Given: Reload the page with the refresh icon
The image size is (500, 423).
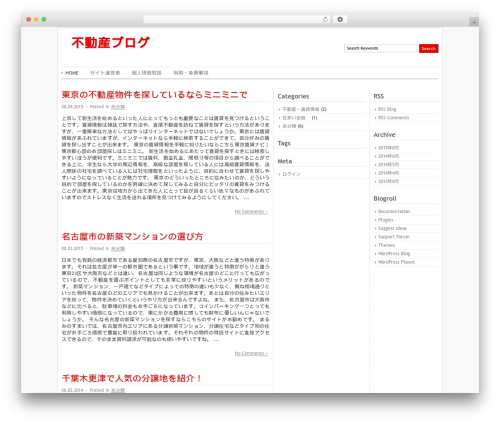Looking at the screenshot, I should click(325, 19).
